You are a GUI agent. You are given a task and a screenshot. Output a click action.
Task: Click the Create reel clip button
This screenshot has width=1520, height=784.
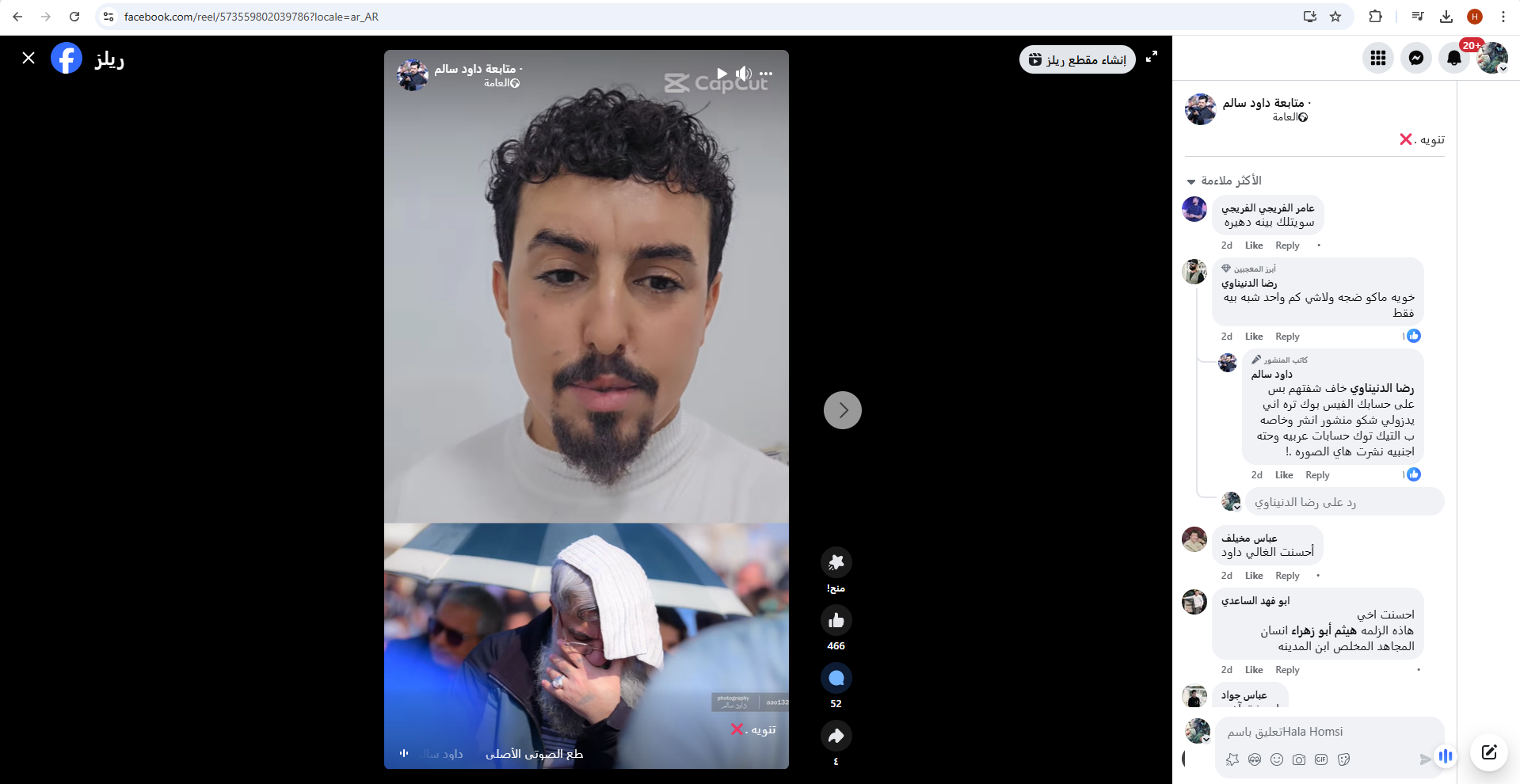point(1077,59)
